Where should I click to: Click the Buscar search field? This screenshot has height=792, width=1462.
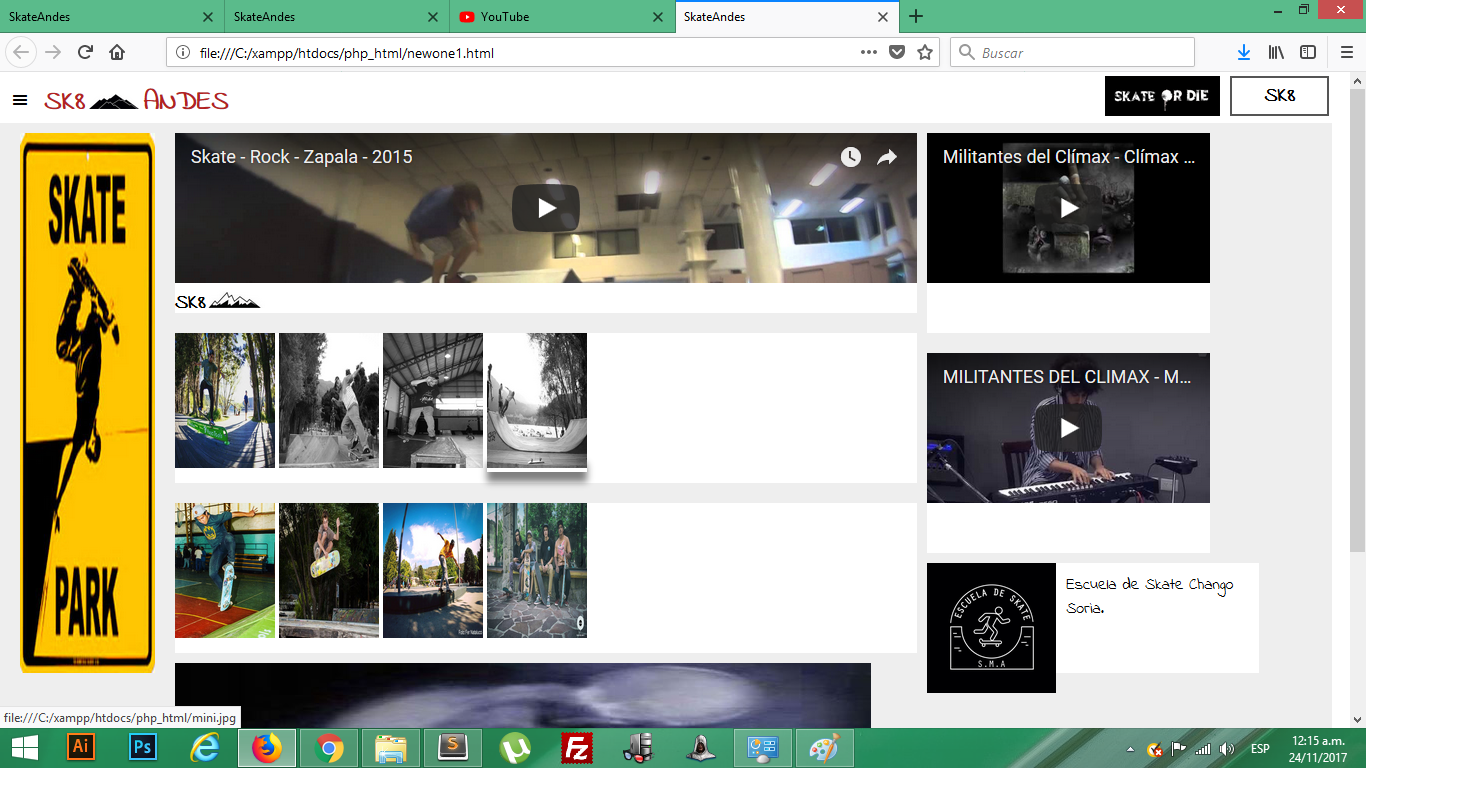point(1072,53)
